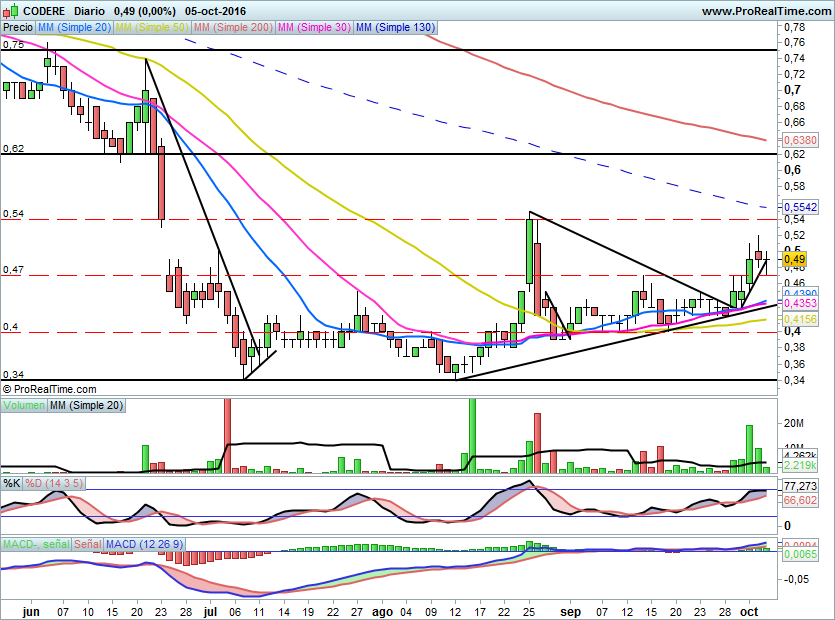Viewport: 835px width, 620px height.
Task: Click the red dashed 0,4 level line label
Action: 11,327
